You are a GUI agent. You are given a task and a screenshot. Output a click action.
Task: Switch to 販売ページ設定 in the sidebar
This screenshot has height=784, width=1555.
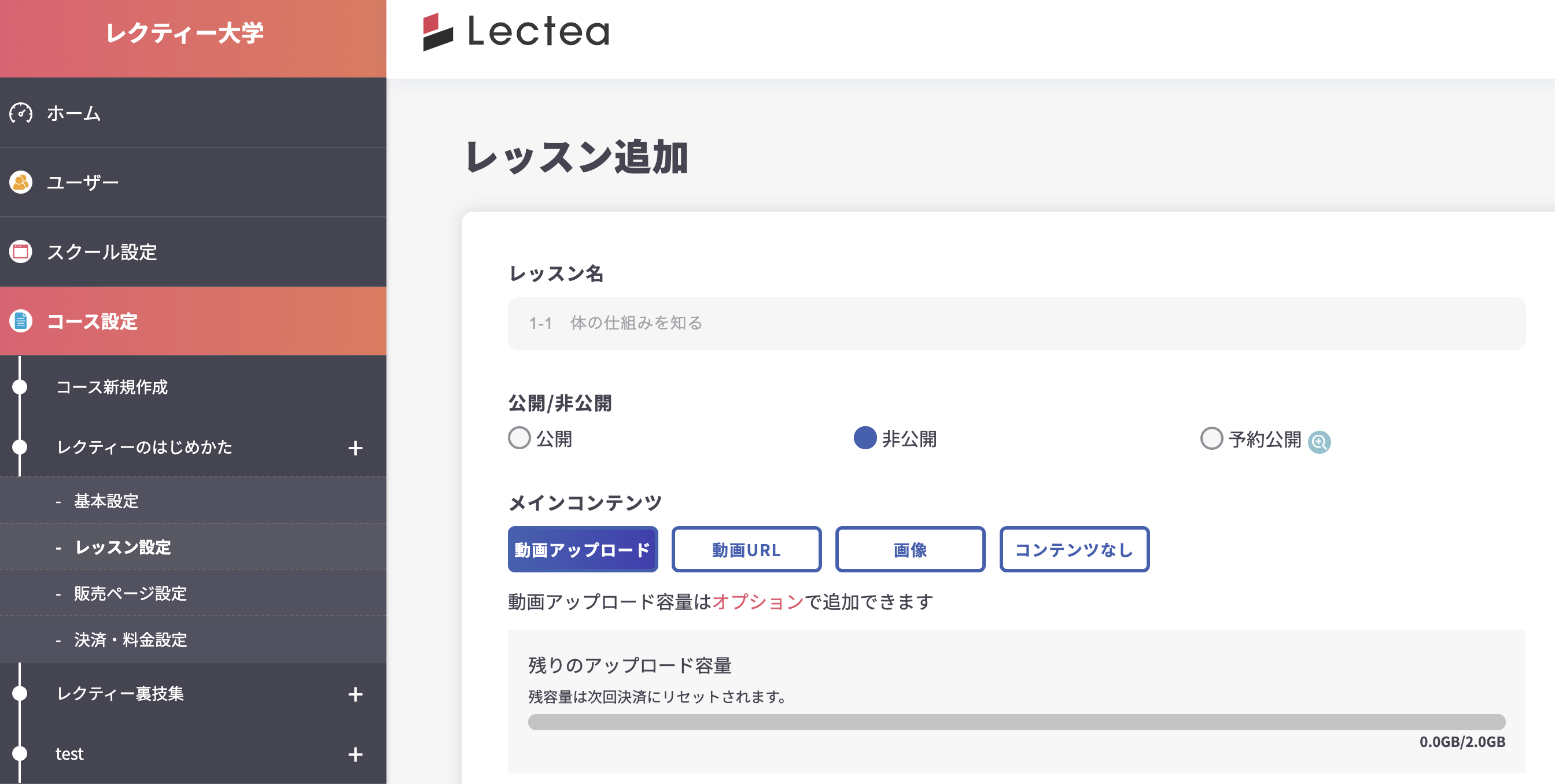pyautogui.click(x=130, y=593)
